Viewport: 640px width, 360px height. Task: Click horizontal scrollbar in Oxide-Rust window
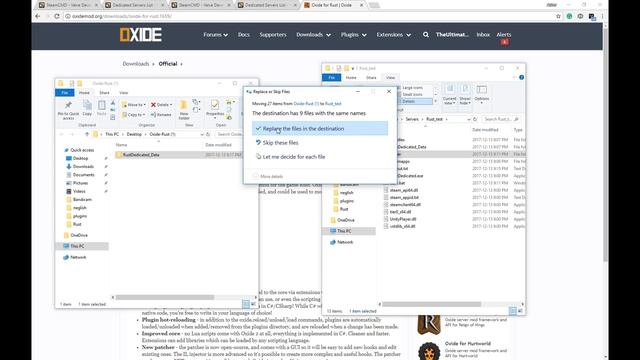(164, 298)
